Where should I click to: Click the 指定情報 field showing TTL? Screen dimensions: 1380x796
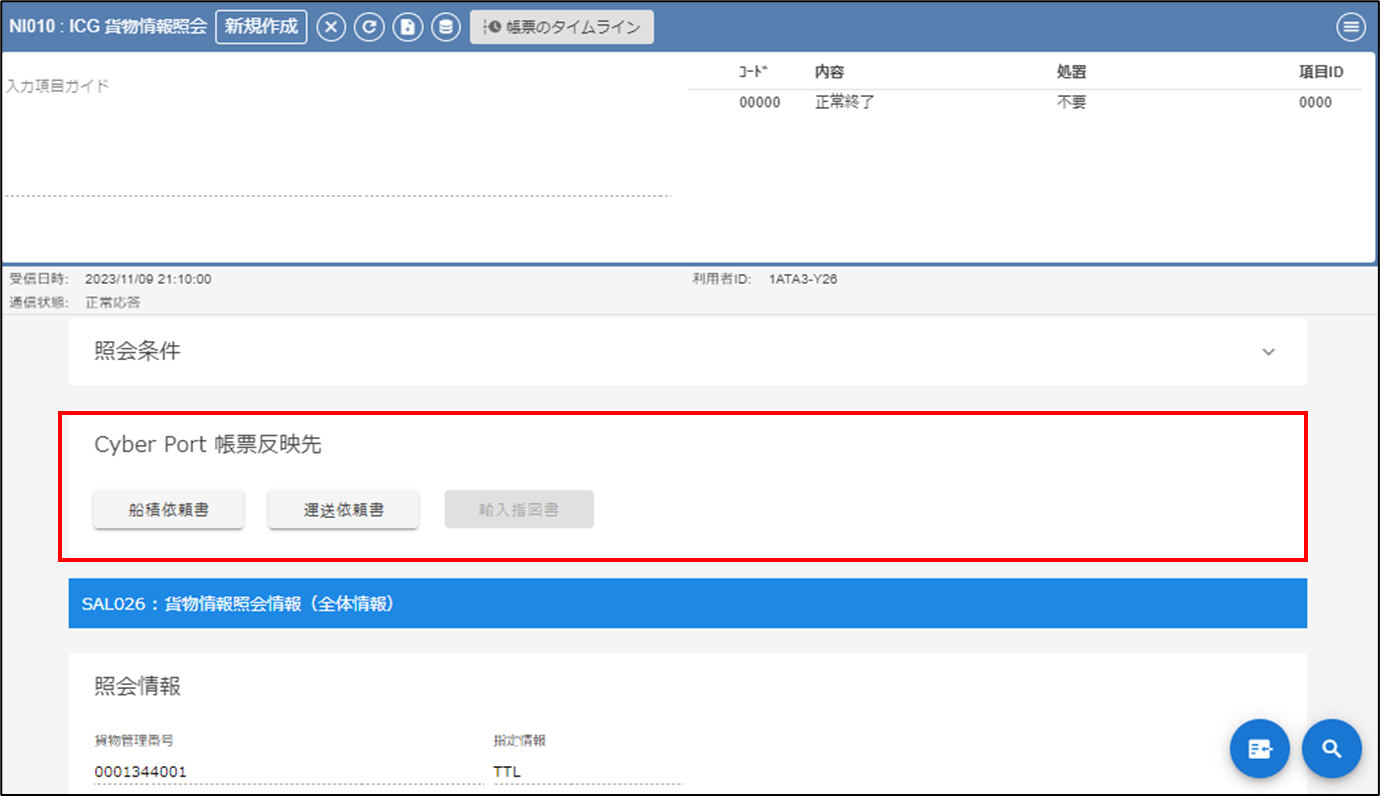click(x=587, y=771)
